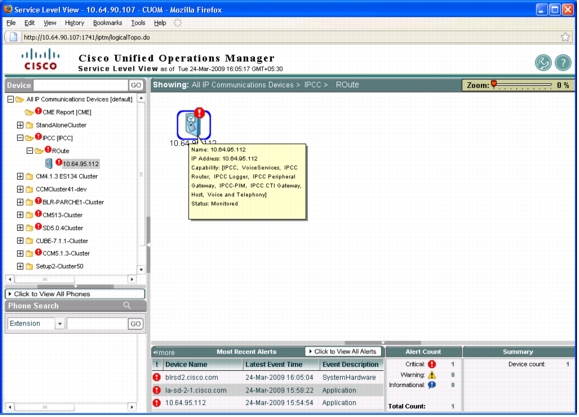The image size is (579, 417).
Task: Click the critical icon for la-sd-2-1.cisco.com alert
Action: click(157, 390)
